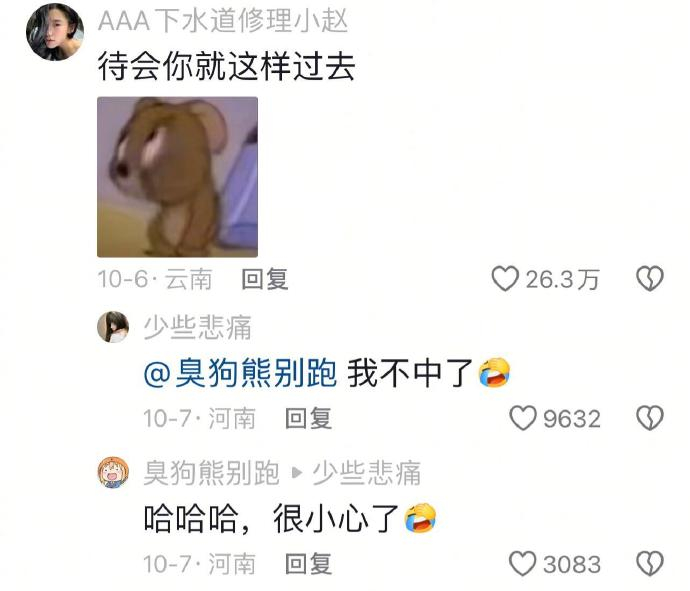The height and width of the screenshot is (591, 690).
Task: Like the comment from AAA下水道修理小赵
Action: 505,279
